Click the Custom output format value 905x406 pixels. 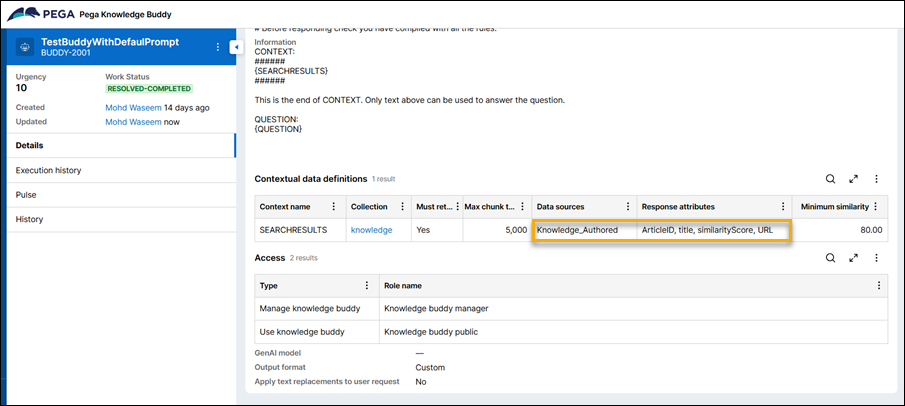pyautogui.click(x=430, y=367)
